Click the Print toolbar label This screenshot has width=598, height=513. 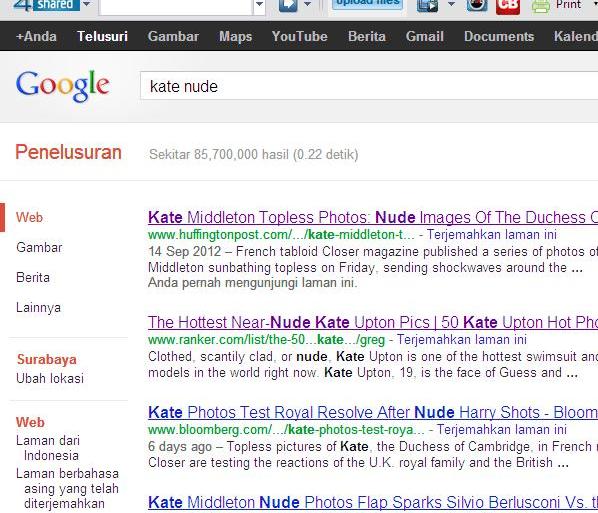(569, 5)
